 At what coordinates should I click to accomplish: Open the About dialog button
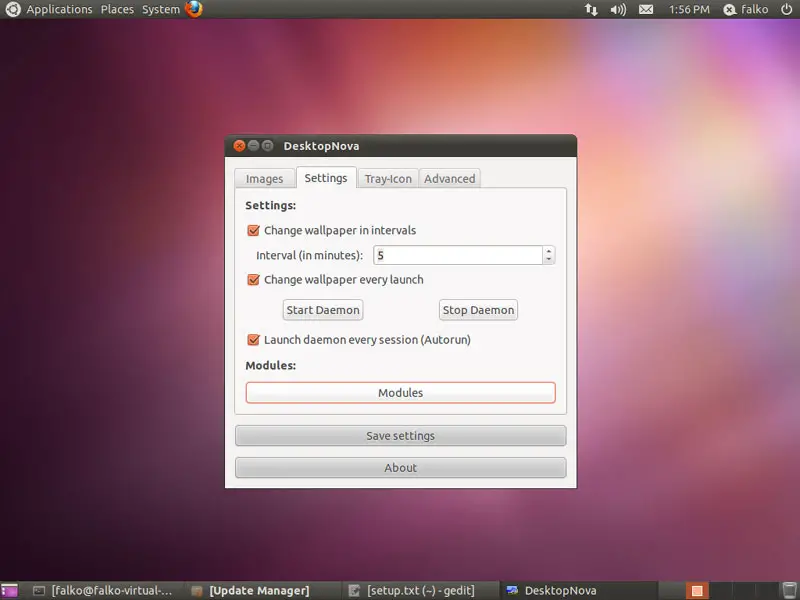tap(401, 467)
